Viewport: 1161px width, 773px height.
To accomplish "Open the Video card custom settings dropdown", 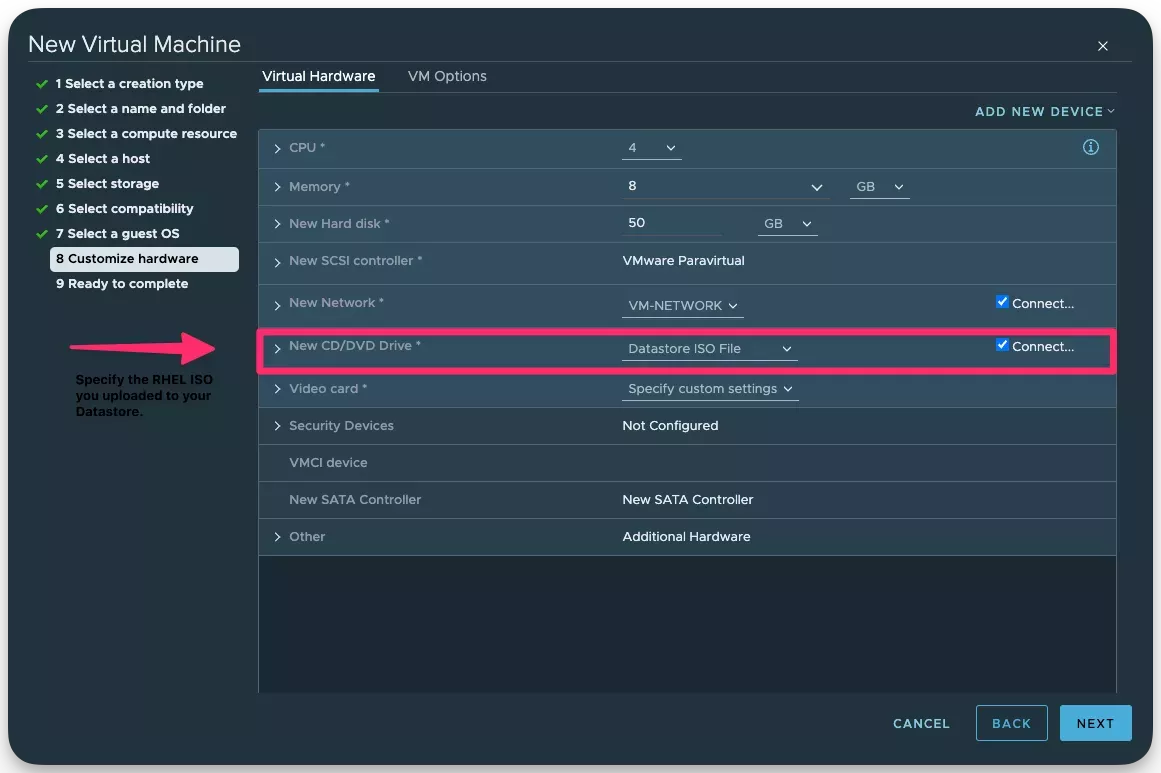I will pyautogui.click(x=709, y=388).
